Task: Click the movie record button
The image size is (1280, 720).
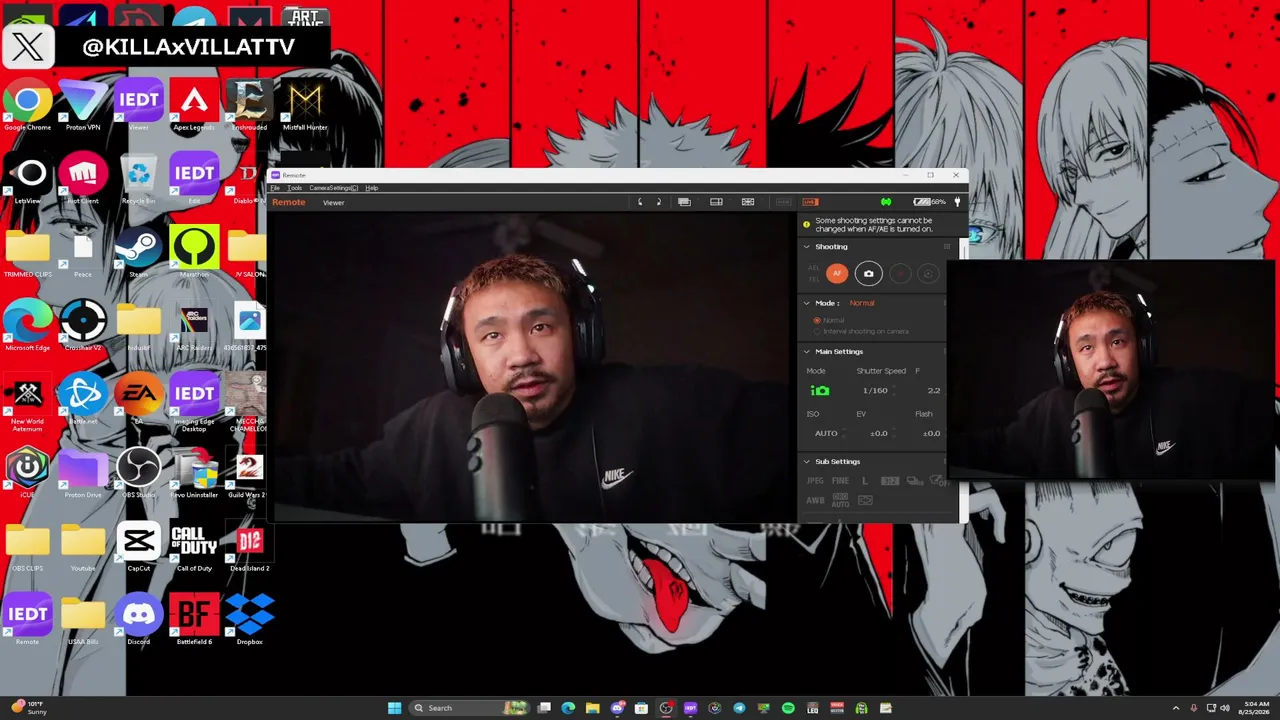Action: point(900,274)
